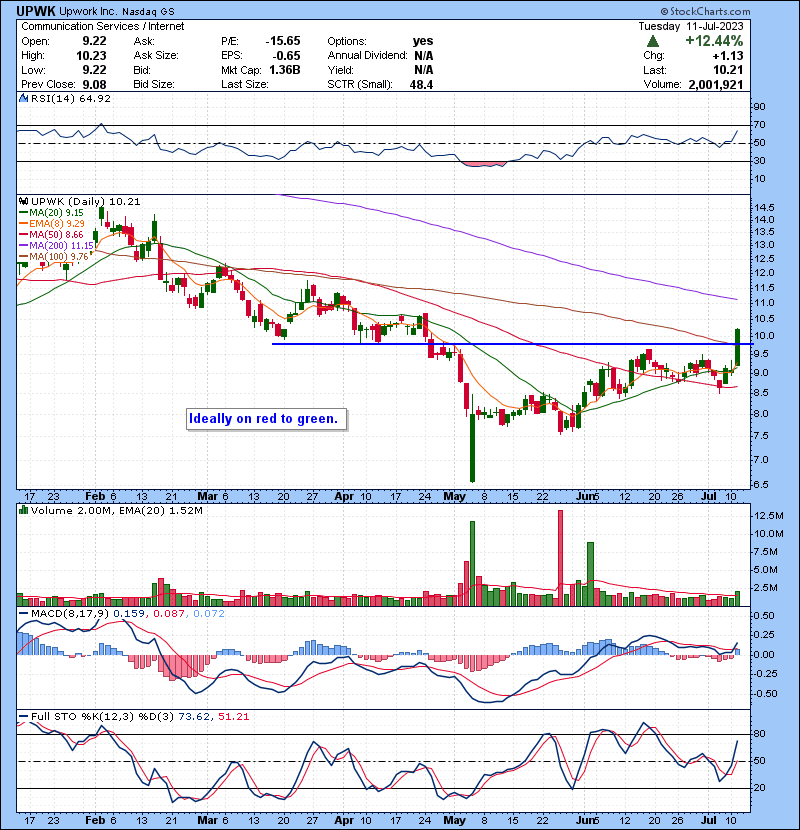
Task: Click the MACD(8,17,9) panel label
Action: [x=70, y=614]
